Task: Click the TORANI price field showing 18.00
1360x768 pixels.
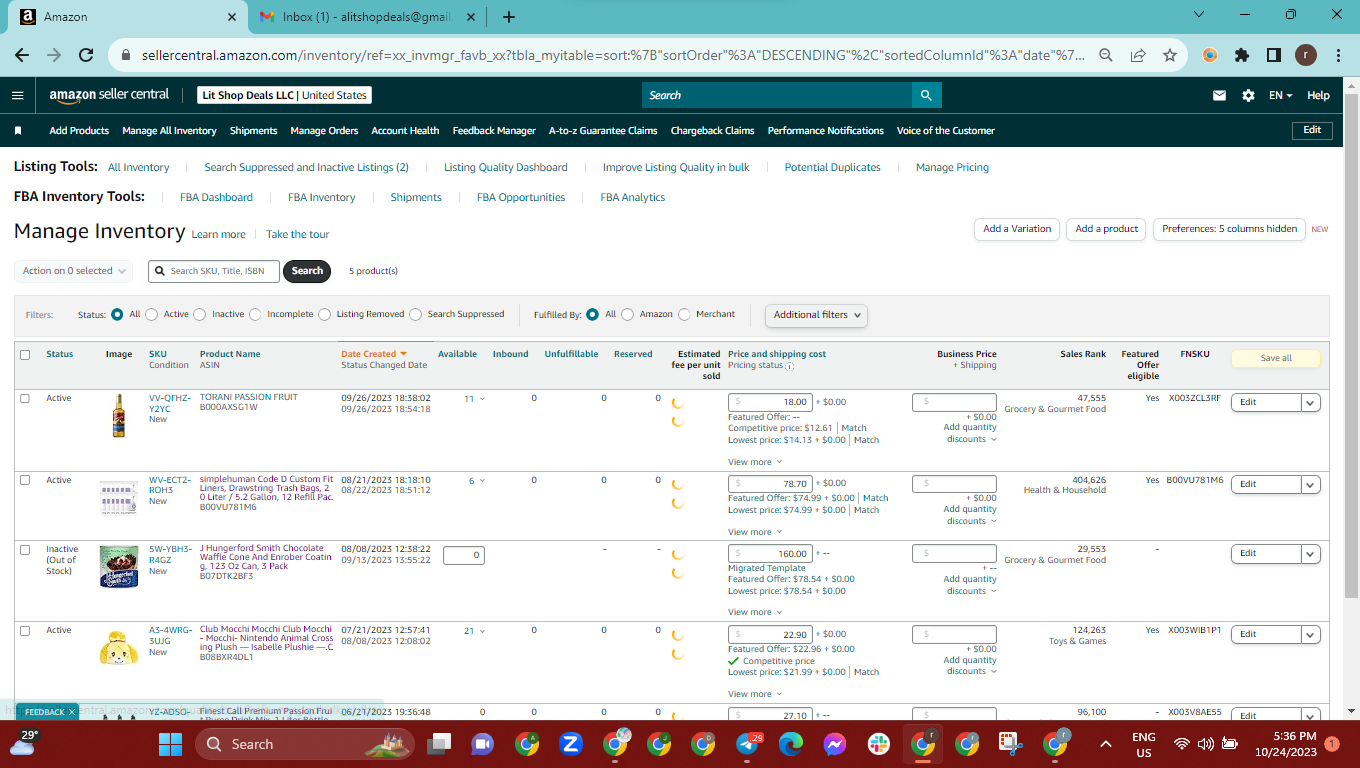Action: click(770, 402)
